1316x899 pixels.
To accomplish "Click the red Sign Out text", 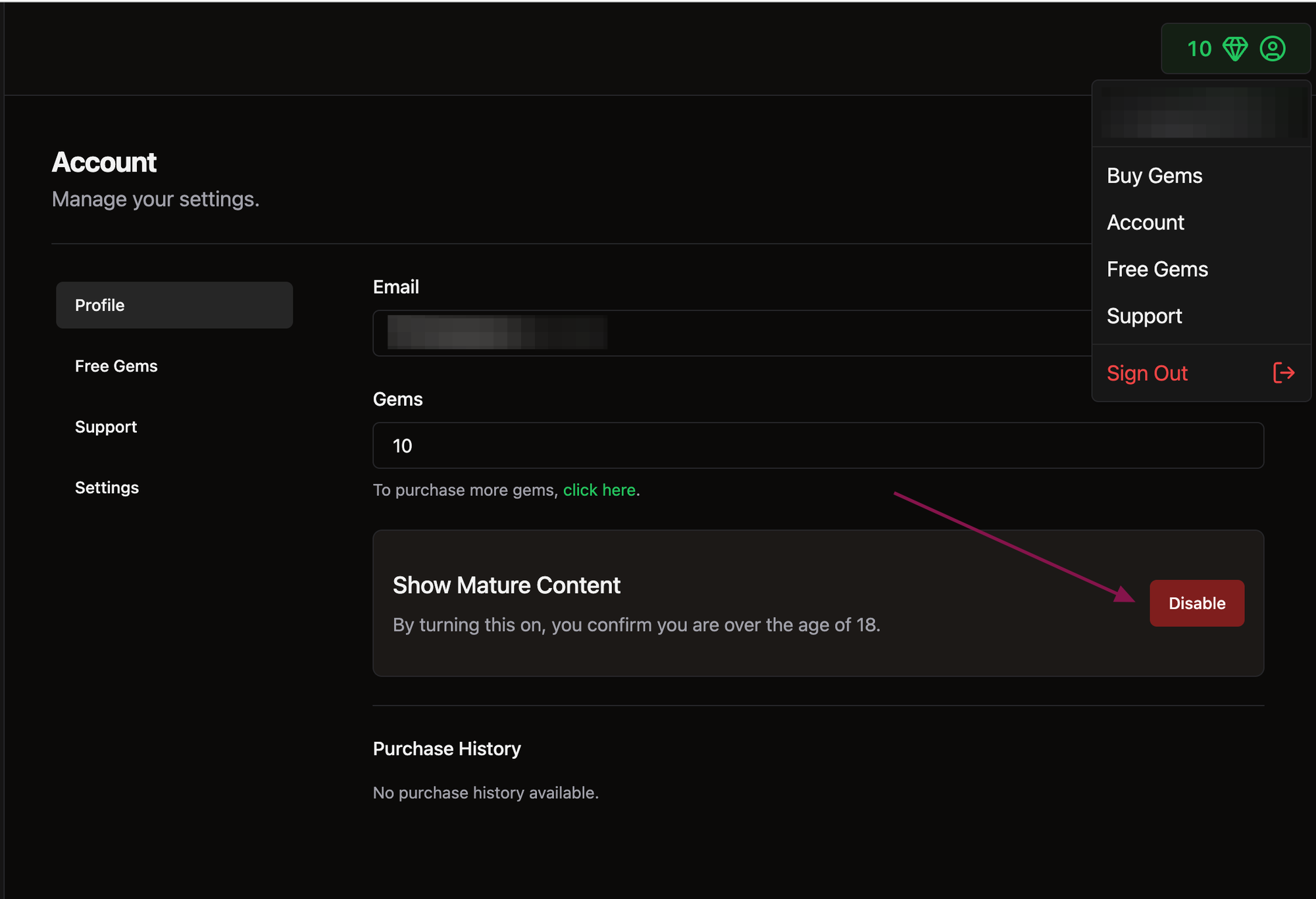I will 1147,373.
